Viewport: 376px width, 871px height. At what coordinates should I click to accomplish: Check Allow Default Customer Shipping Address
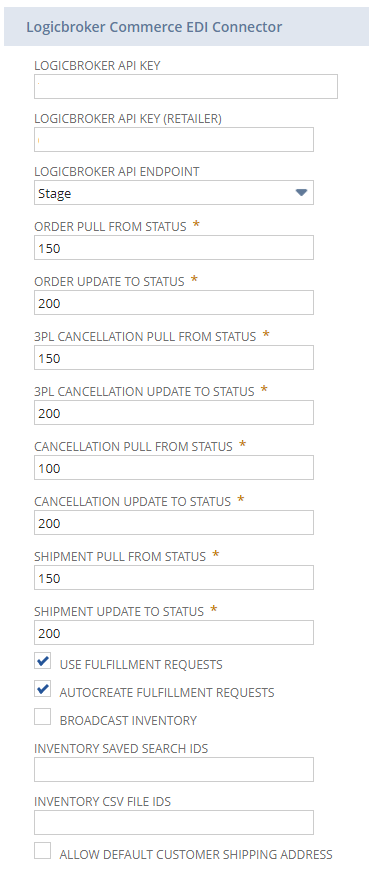click(x=43, y=851)
